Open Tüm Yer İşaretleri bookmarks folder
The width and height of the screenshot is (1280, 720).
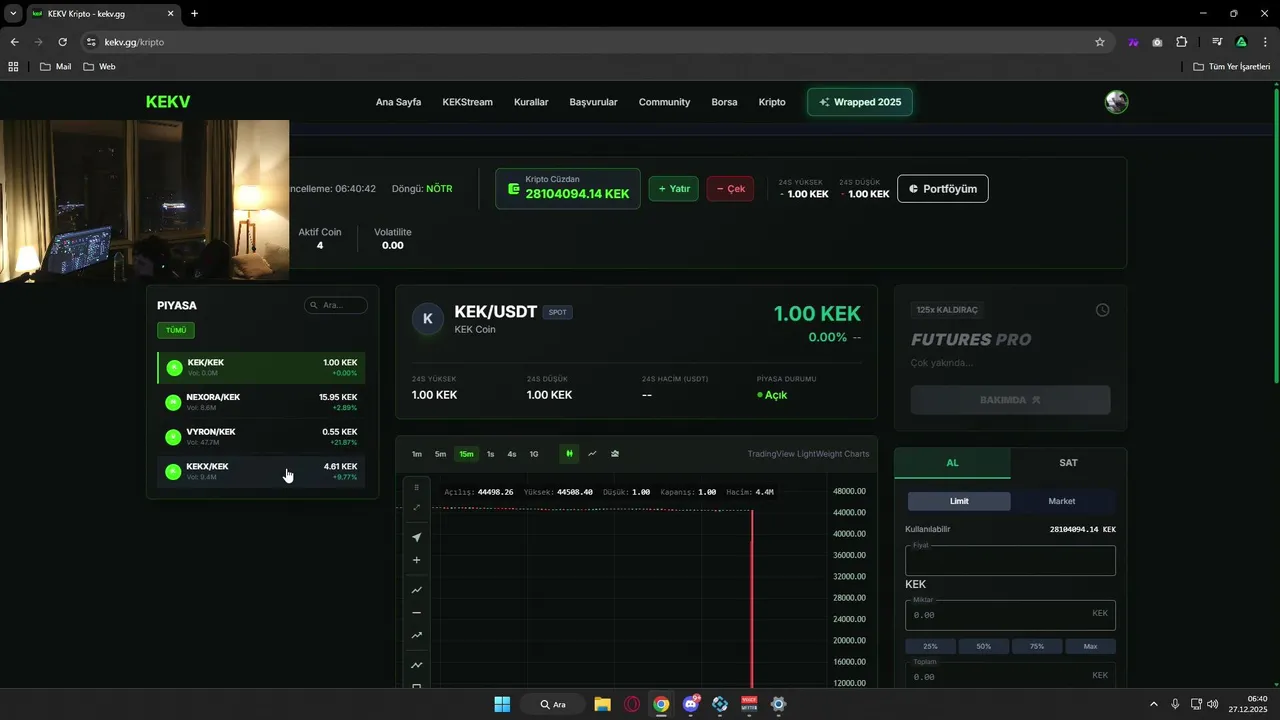coord(1232,66)
